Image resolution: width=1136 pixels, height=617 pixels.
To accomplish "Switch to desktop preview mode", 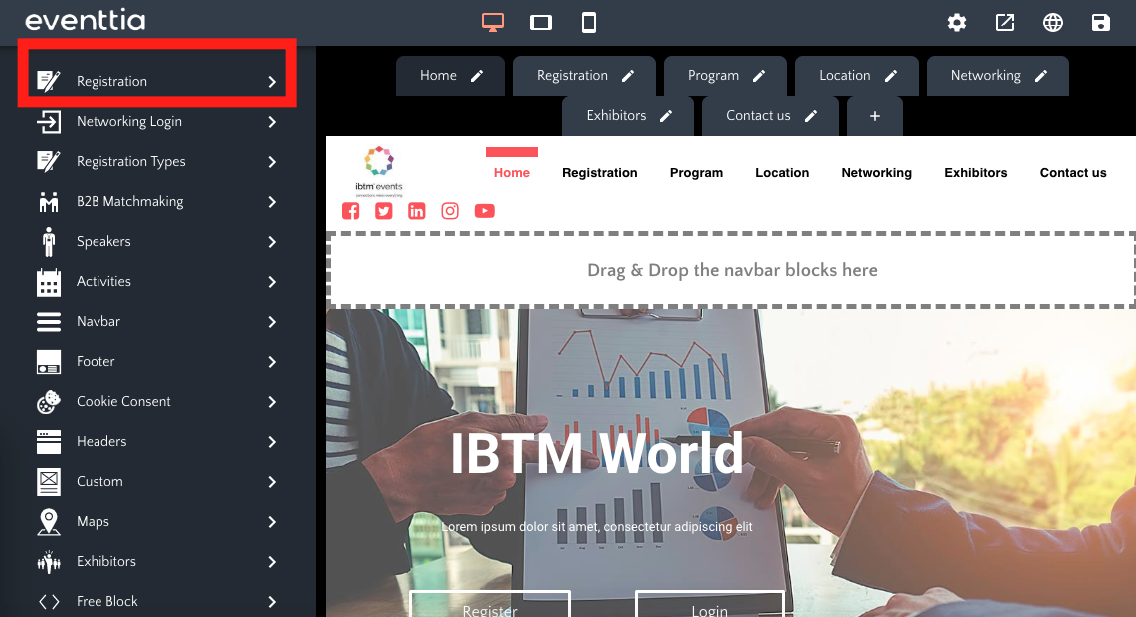I will tap(492, 22).
